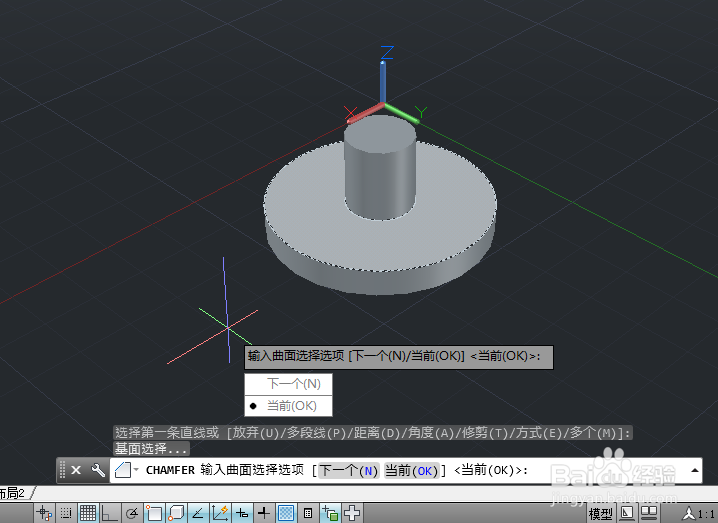Click dynamic input icon

click(242, 513)
